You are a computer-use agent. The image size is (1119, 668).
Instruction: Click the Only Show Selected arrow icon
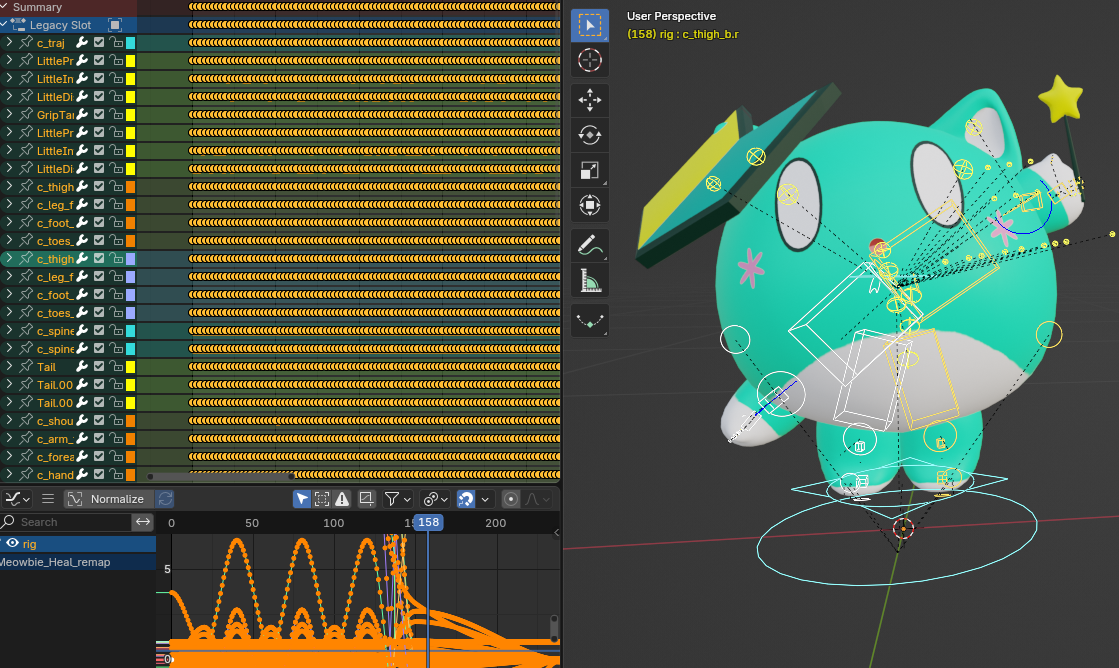[302, 499]
